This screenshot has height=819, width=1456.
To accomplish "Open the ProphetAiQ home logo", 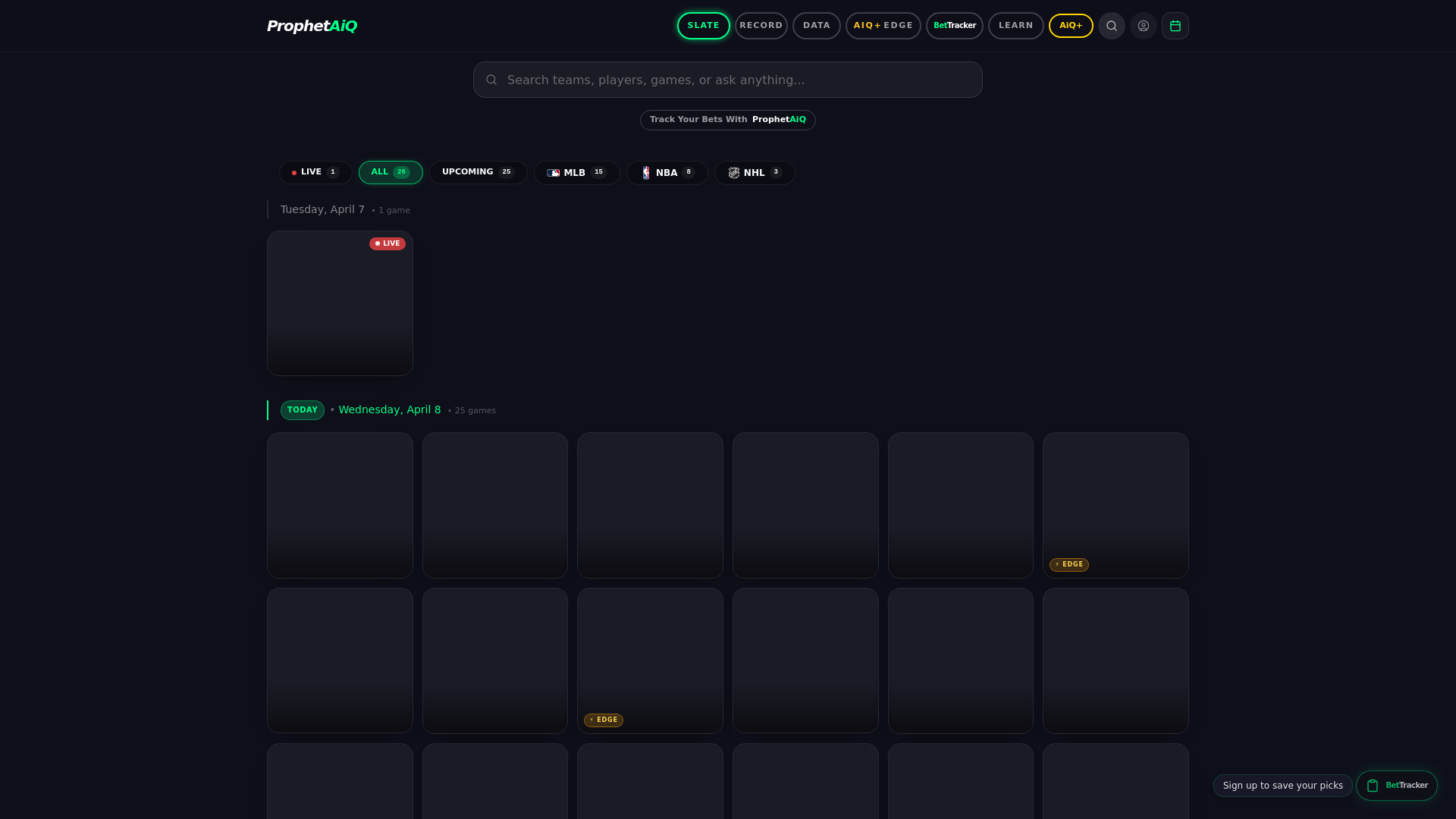I will [x=312, y=26].
